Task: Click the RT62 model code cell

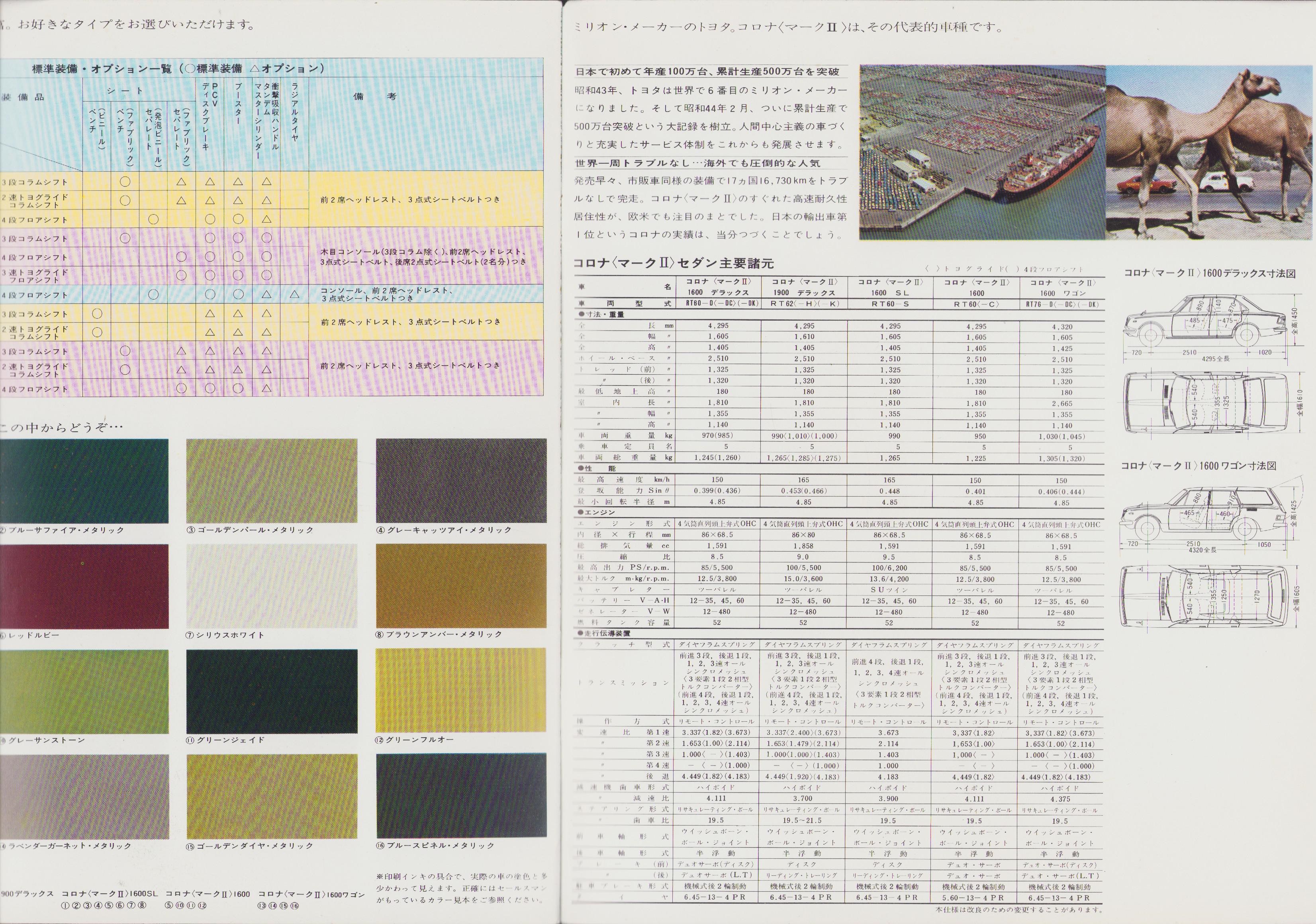Action: pyautogui.click(x=804, y=304)
